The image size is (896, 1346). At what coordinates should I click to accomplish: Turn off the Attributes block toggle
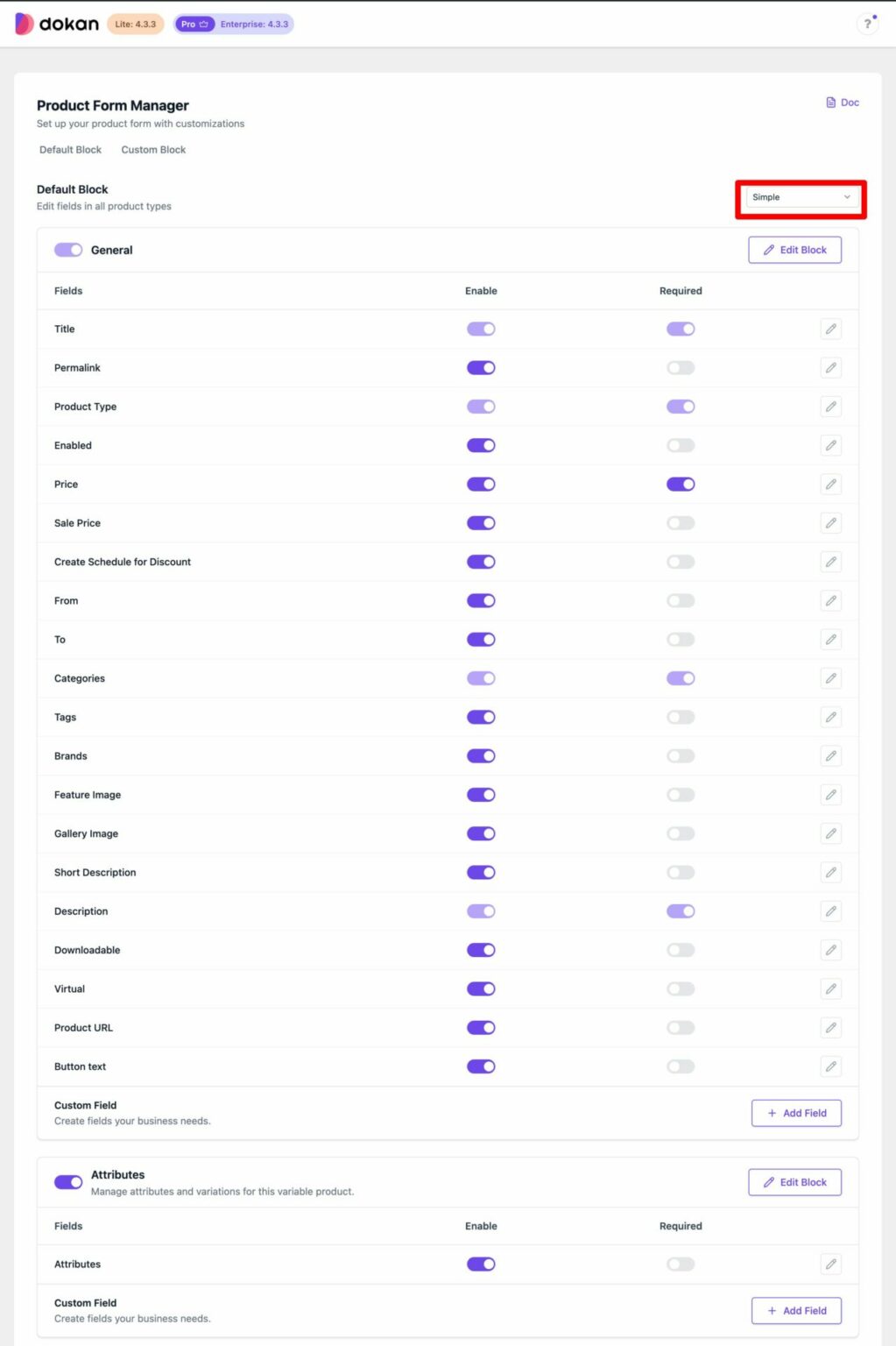[x=68, y=1182]
